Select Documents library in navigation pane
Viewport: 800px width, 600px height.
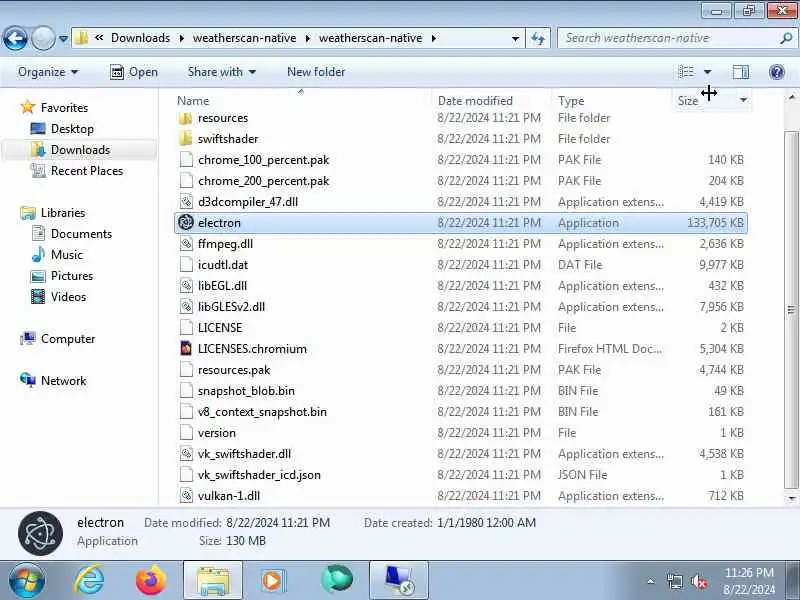[81, 234]
